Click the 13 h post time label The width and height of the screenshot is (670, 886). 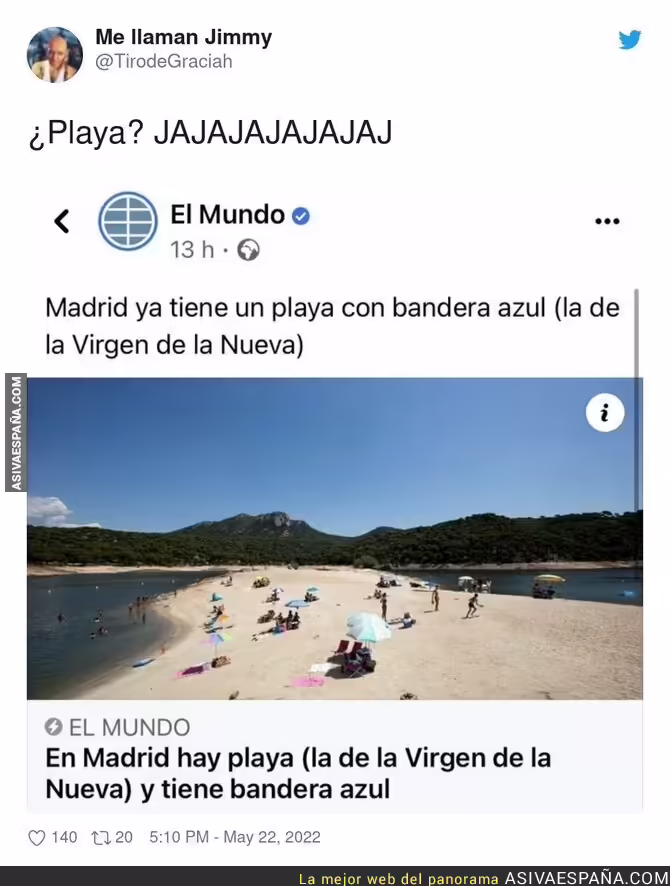[192, 250]
